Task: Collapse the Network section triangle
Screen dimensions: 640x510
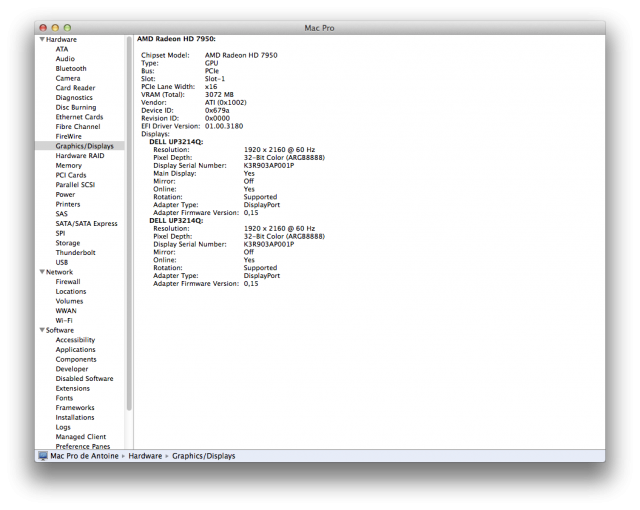Action: (42, 272)
